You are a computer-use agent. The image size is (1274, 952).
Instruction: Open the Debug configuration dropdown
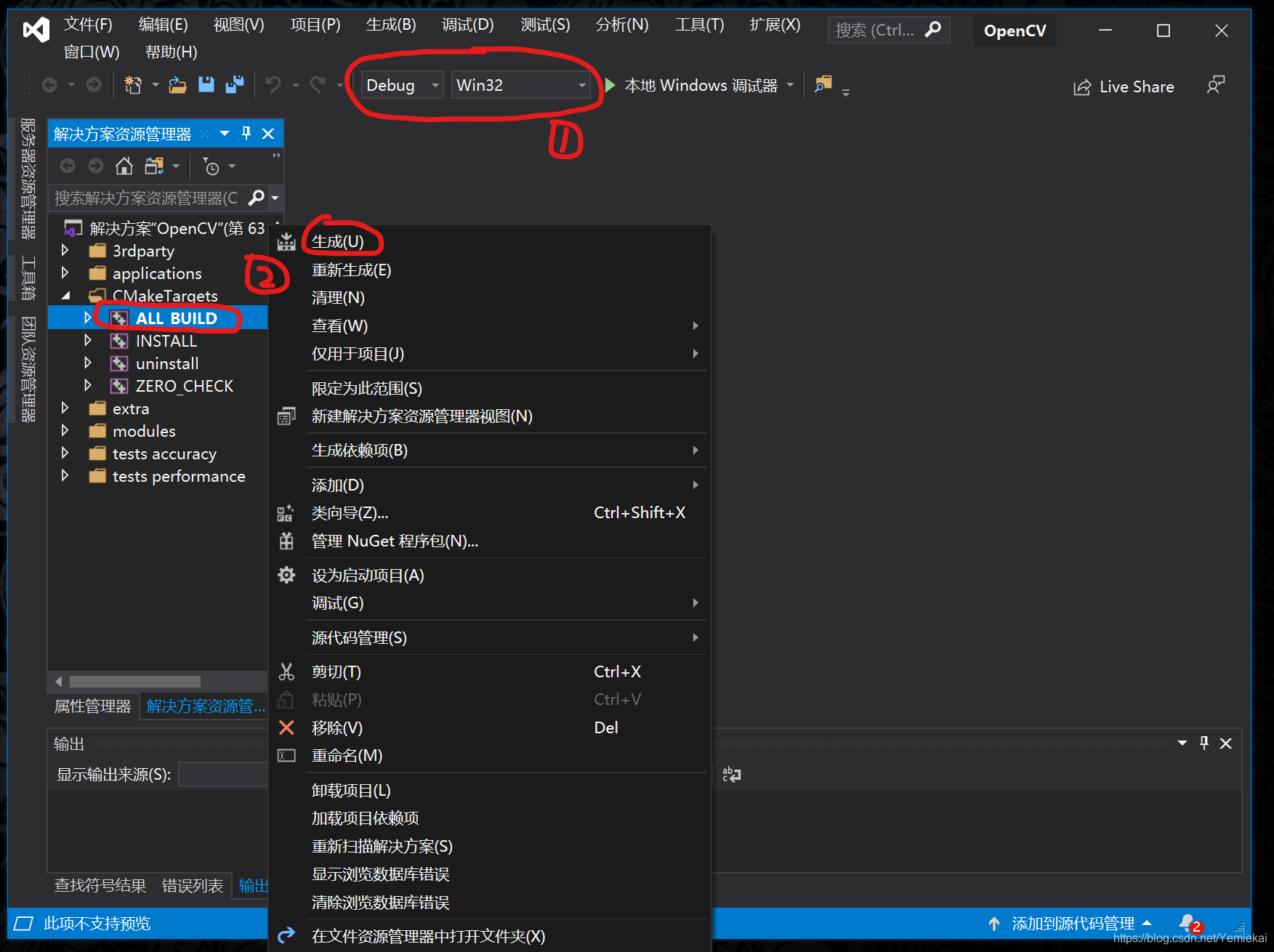(403, 85)
